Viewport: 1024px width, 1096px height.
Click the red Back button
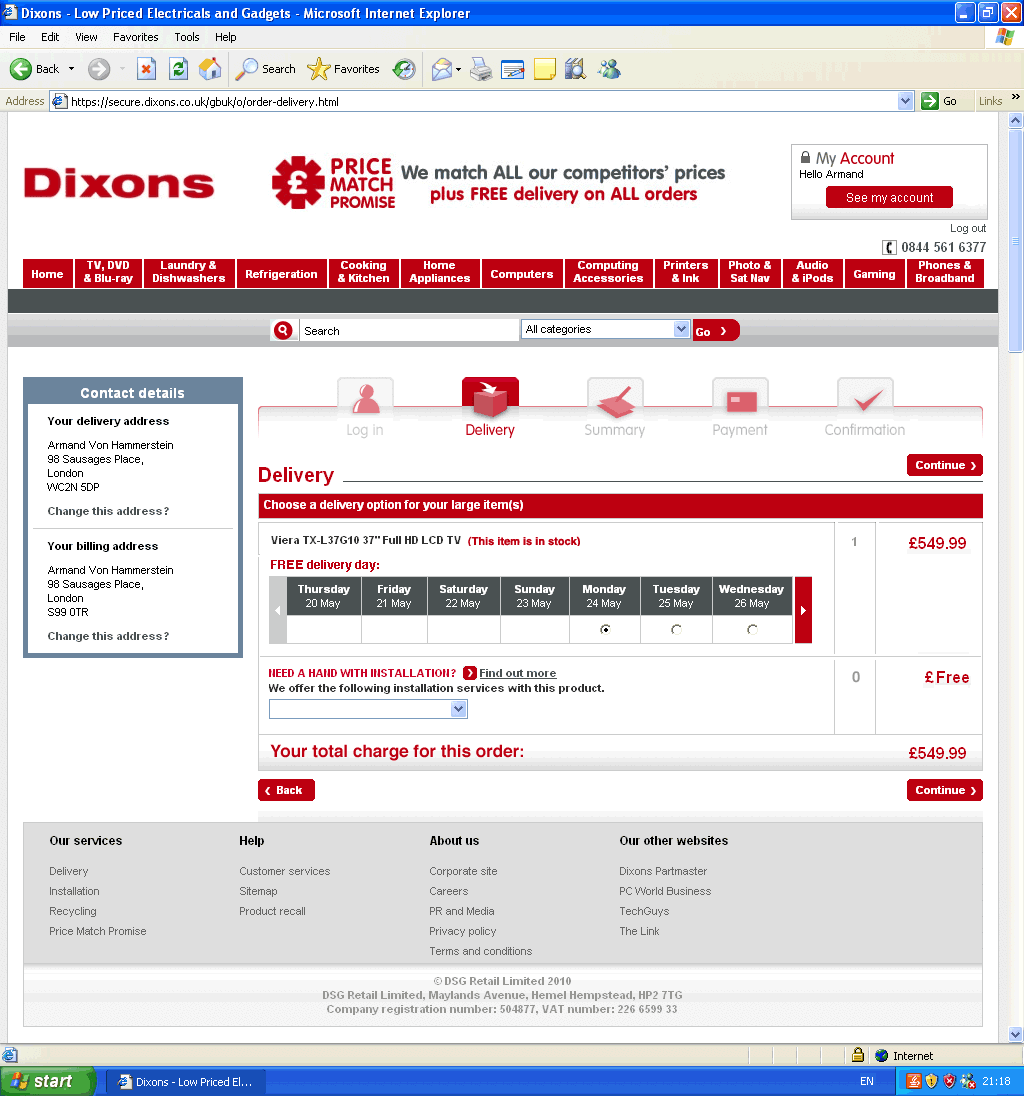(287, 790)
